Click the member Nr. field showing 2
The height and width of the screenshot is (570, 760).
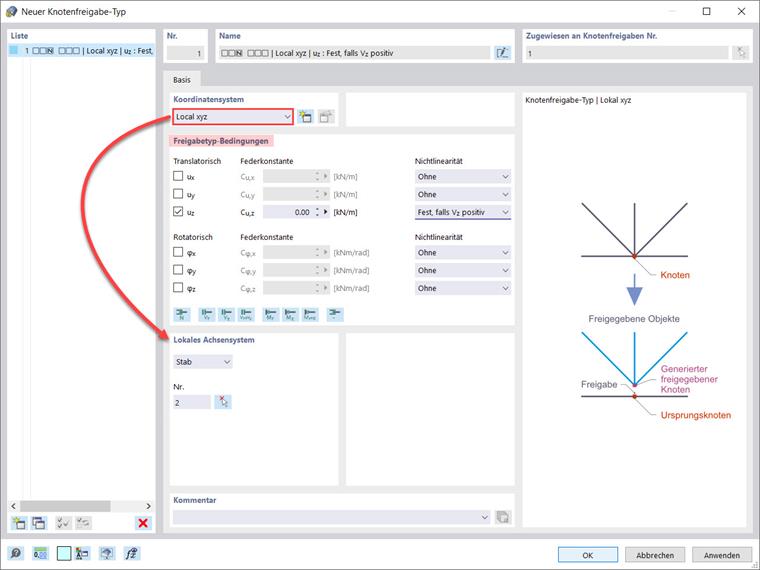pos(192,402)
